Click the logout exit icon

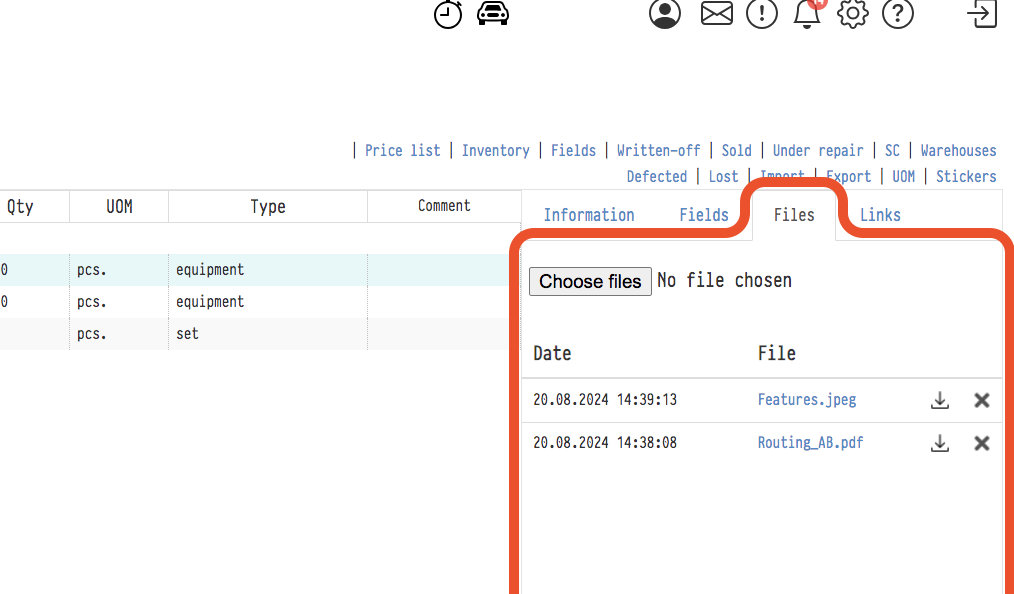[983, 14]
